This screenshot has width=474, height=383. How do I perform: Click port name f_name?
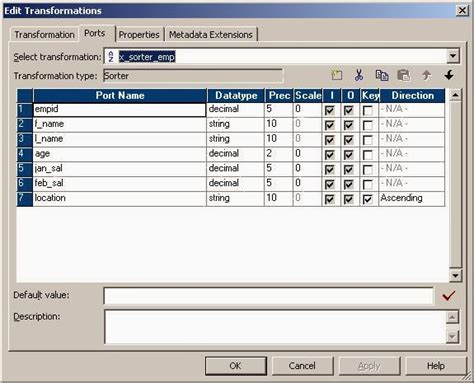coord(120,124)
